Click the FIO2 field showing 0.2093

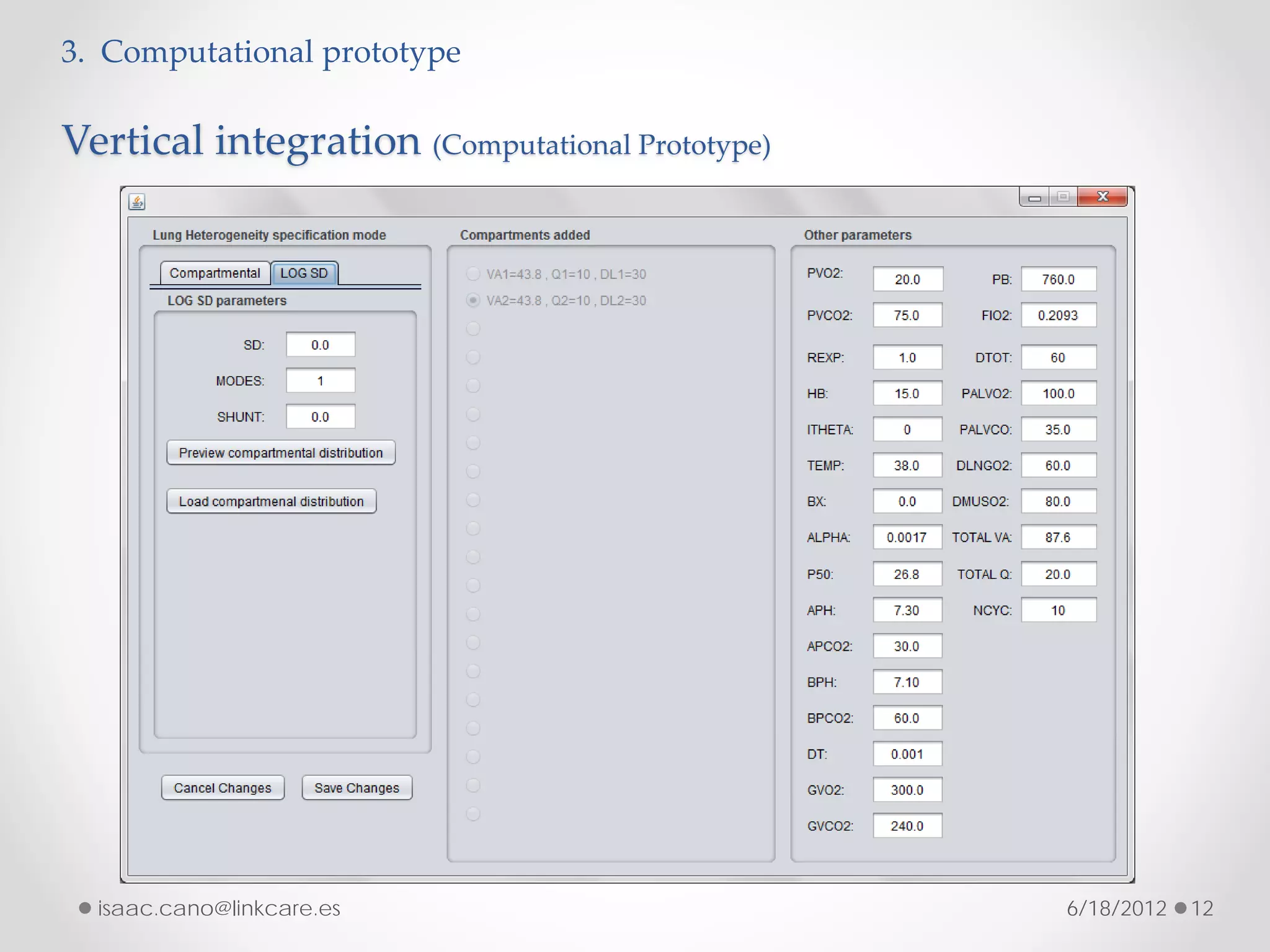coord(1059,315)
